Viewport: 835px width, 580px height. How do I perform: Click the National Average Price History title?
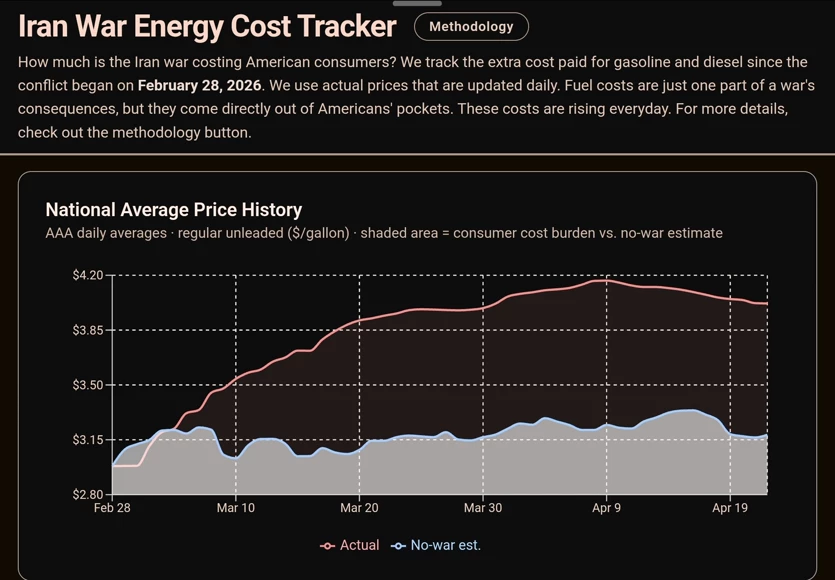tap(174, 210)
